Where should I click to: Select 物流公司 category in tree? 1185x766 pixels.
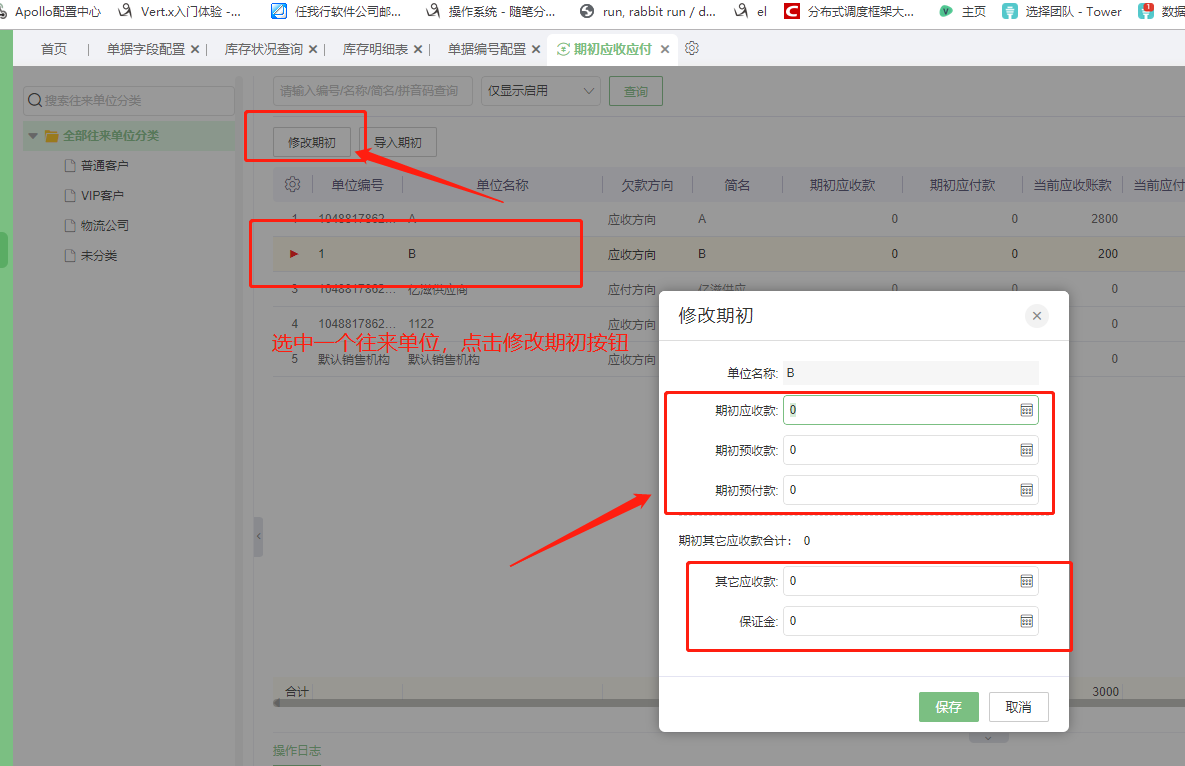[104, 226]
